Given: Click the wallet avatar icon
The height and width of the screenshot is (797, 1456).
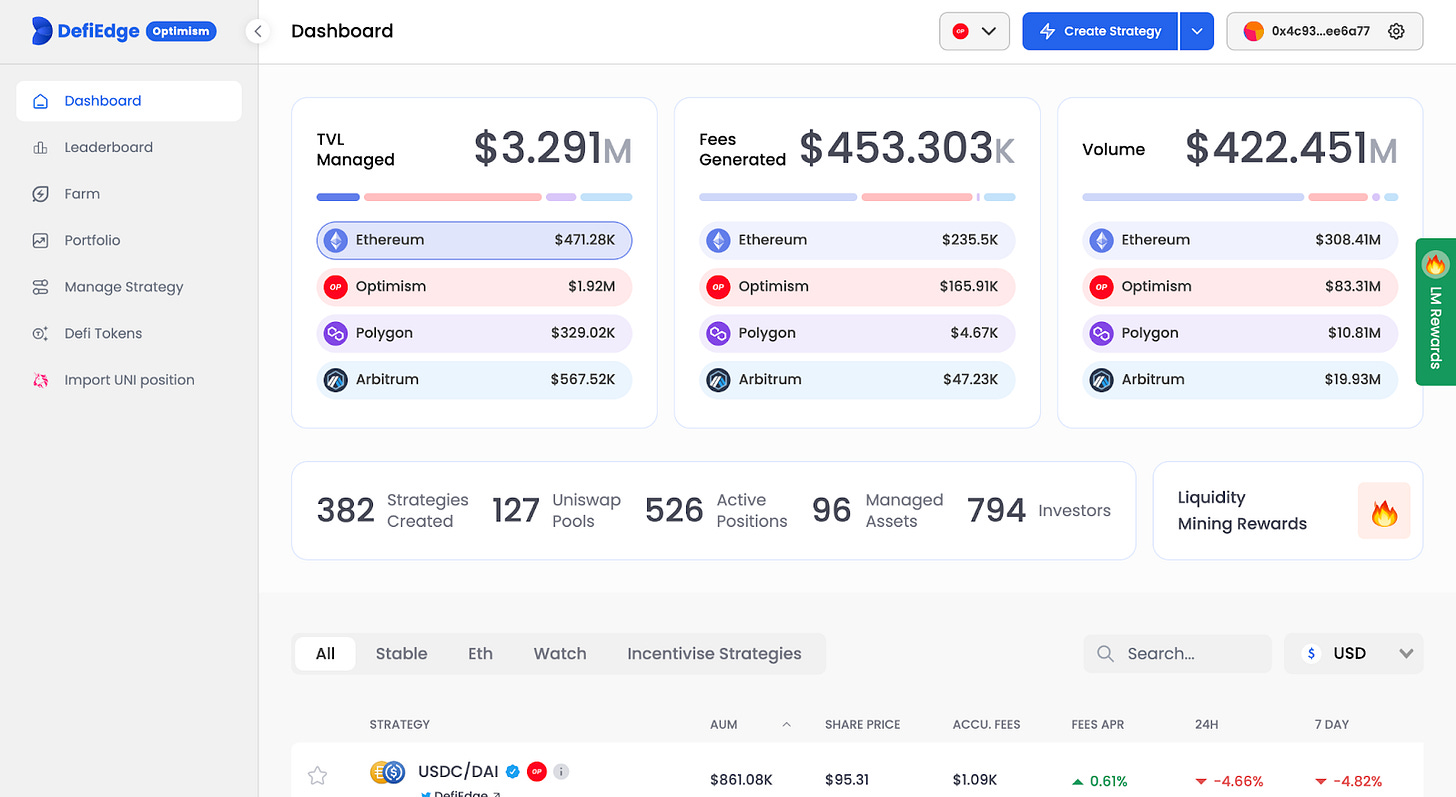Looking at the screenshot, I should pyautogui.click(x=1253, y=31).
